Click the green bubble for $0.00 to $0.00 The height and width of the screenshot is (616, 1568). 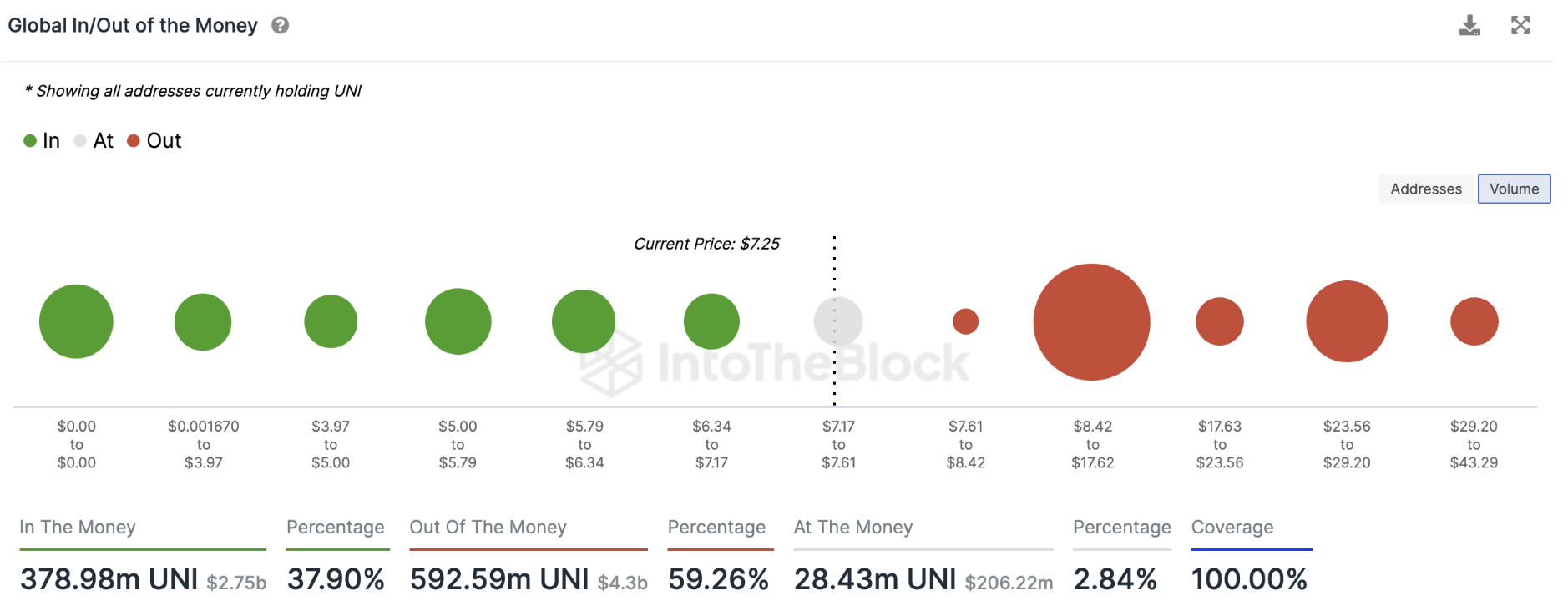click(x=76, y=321)
